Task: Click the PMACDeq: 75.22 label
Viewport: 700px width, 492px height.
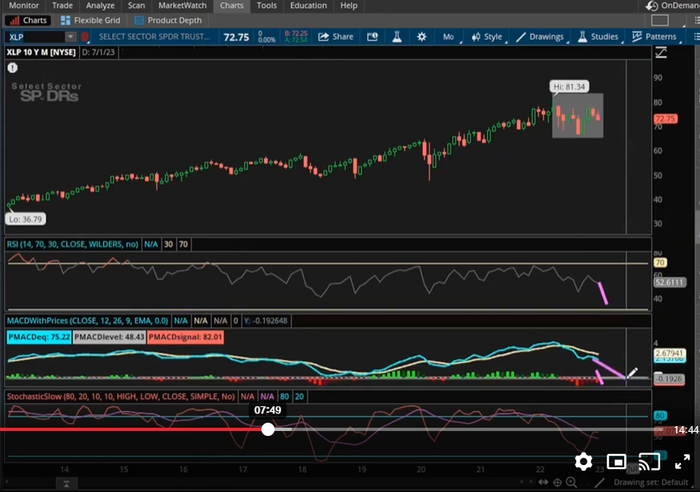Action: pyautogui.click(x=39, y=337)
